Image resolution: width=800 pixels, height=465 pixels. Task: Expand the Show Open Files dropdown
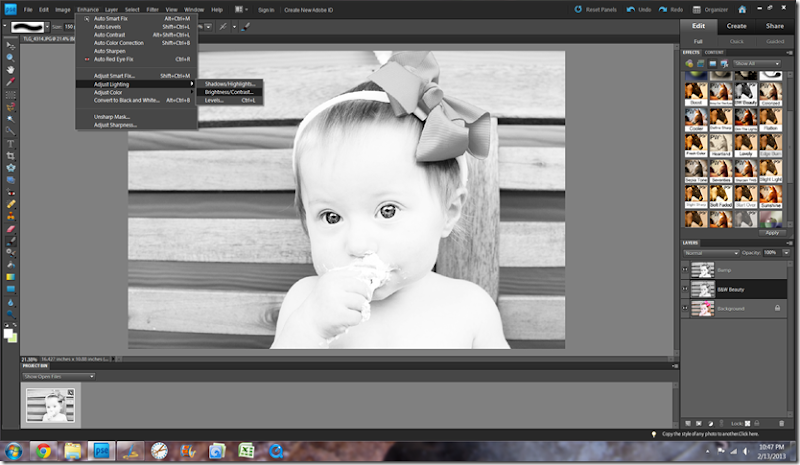pos(58,376)
